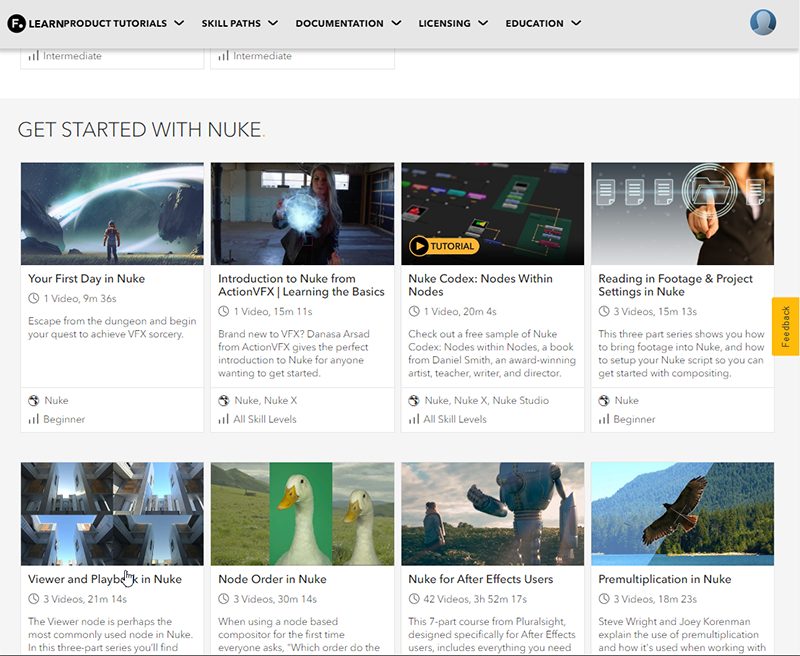Click product icon in Reading in Footage card
The image size is (800, 656).
tap(604, 401)
